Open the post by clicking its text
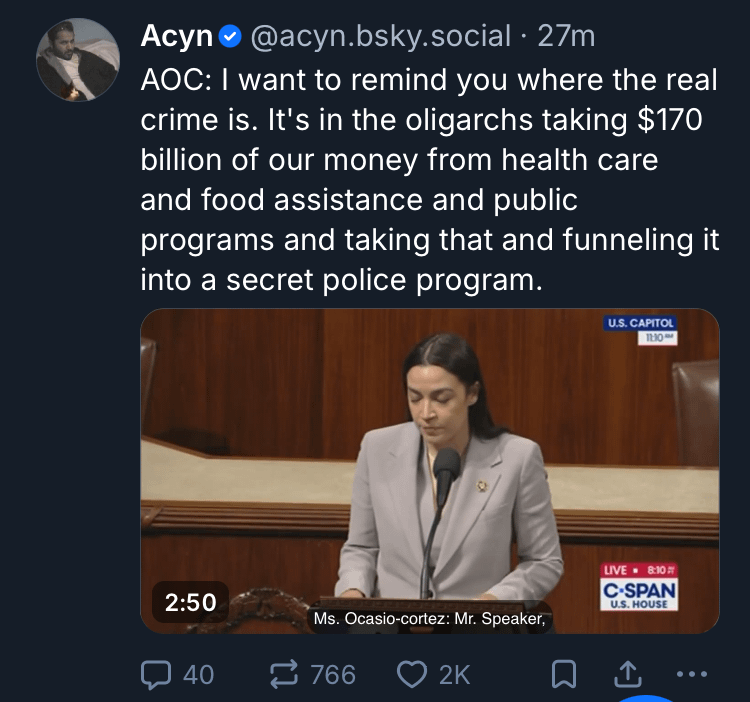750x702 pixels. click(420, 180)
